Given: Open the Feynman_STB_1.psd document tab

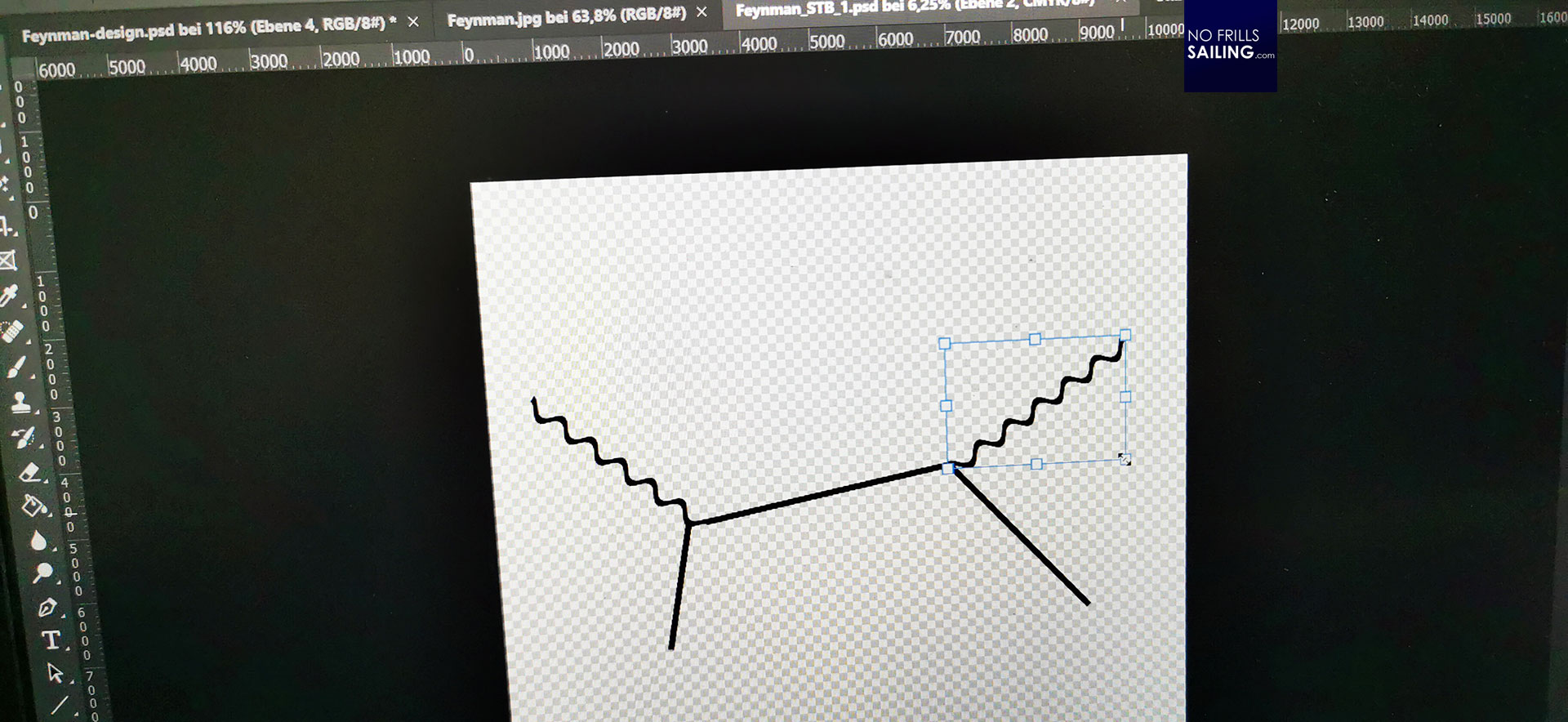Looking at the screenshot, I should click(915, 7).
